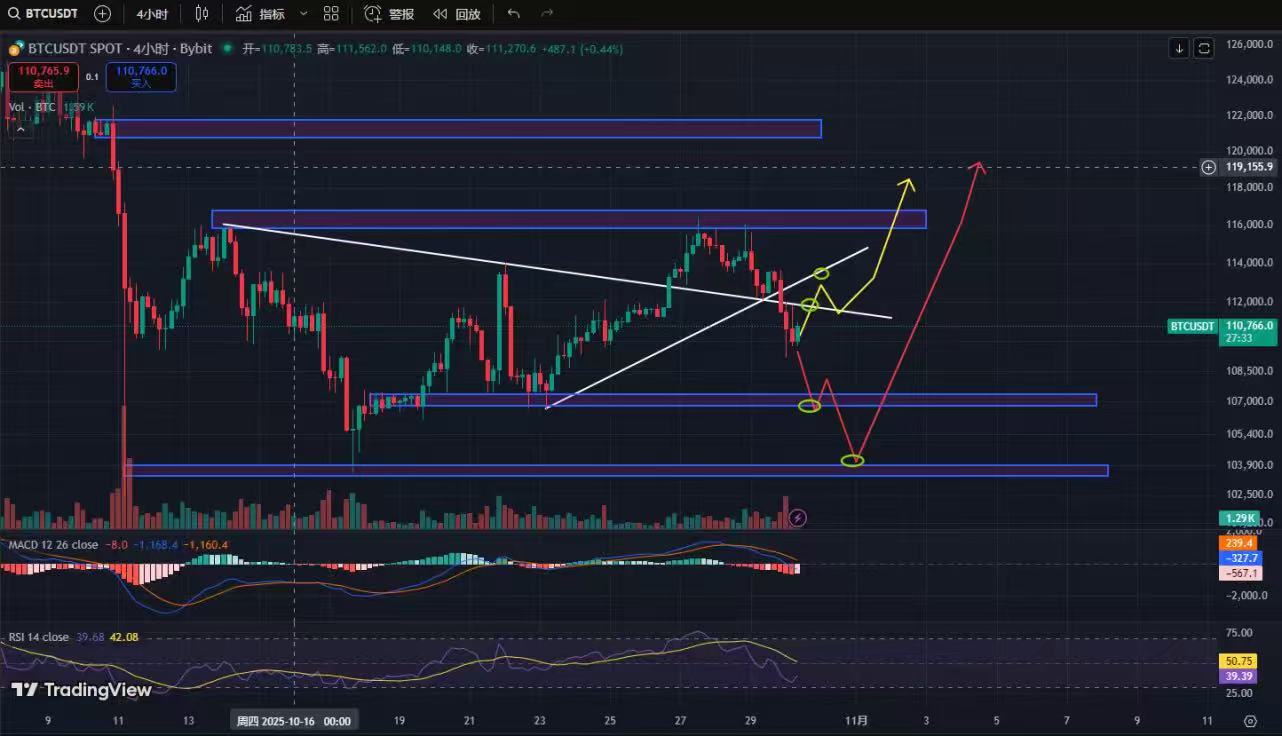Open the 指标 indicators panel
Viewport: 1282px width, 736px height.
(x=260, y=14)
